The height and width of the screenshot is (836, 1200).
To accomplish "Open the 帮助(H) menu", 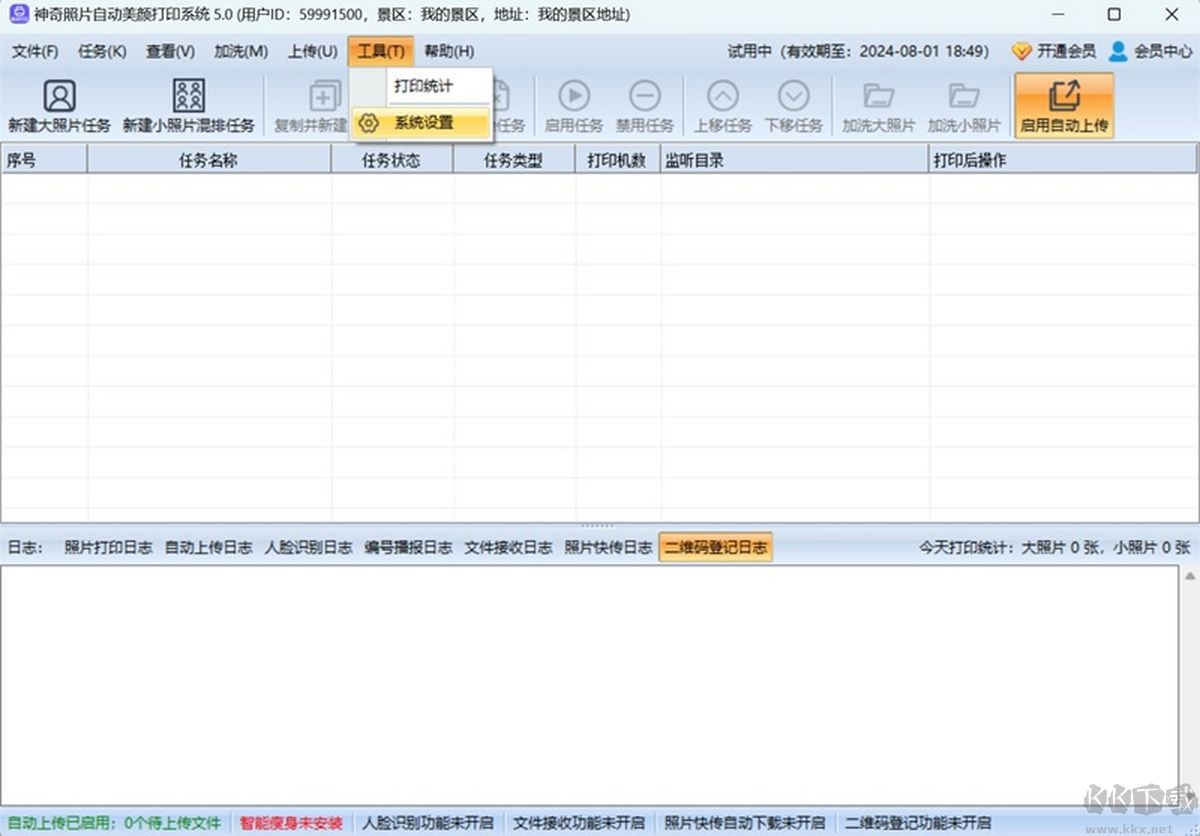I will [450, 51].
